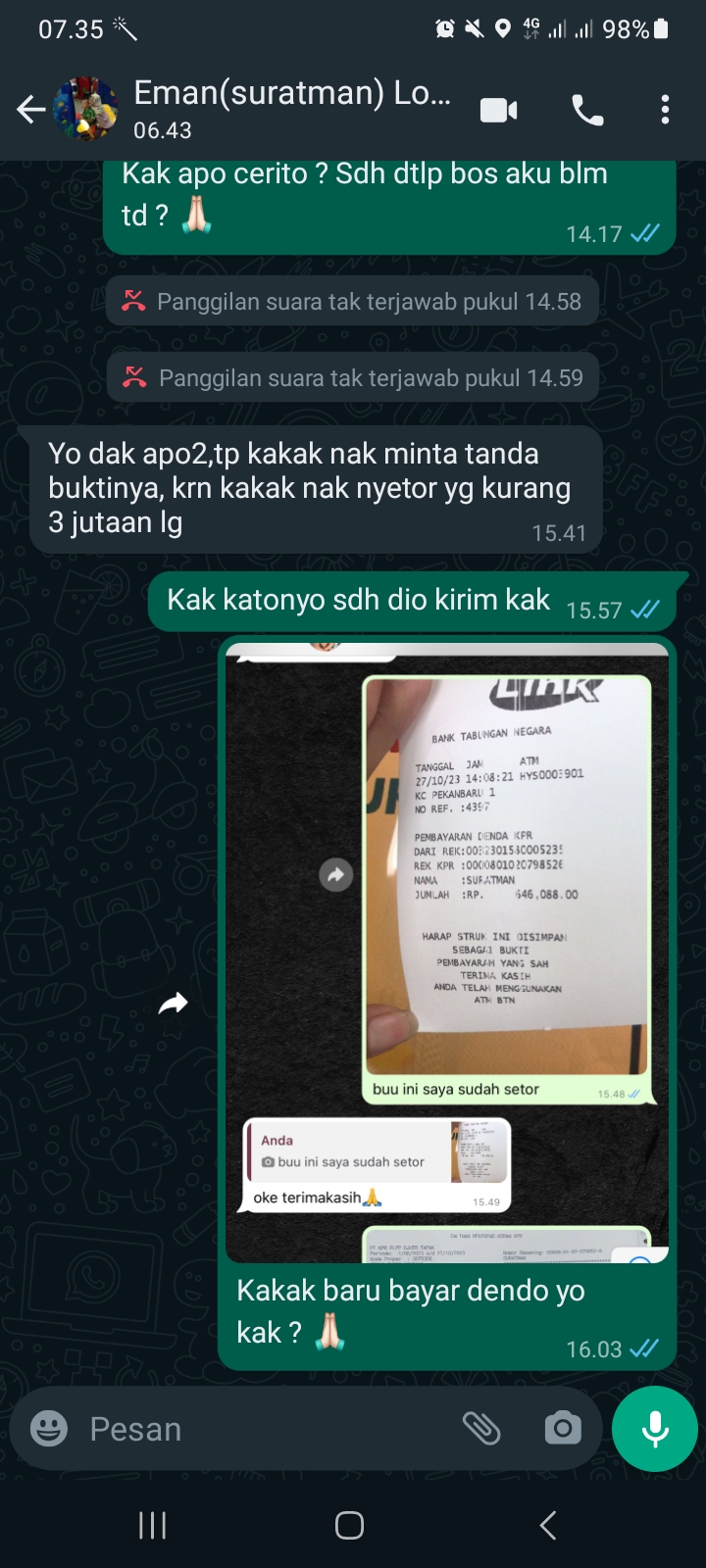Tap the Android recent apps button
This screenshot has width=706, height=1568.
pyautogui.click(x=152, y=1525)
